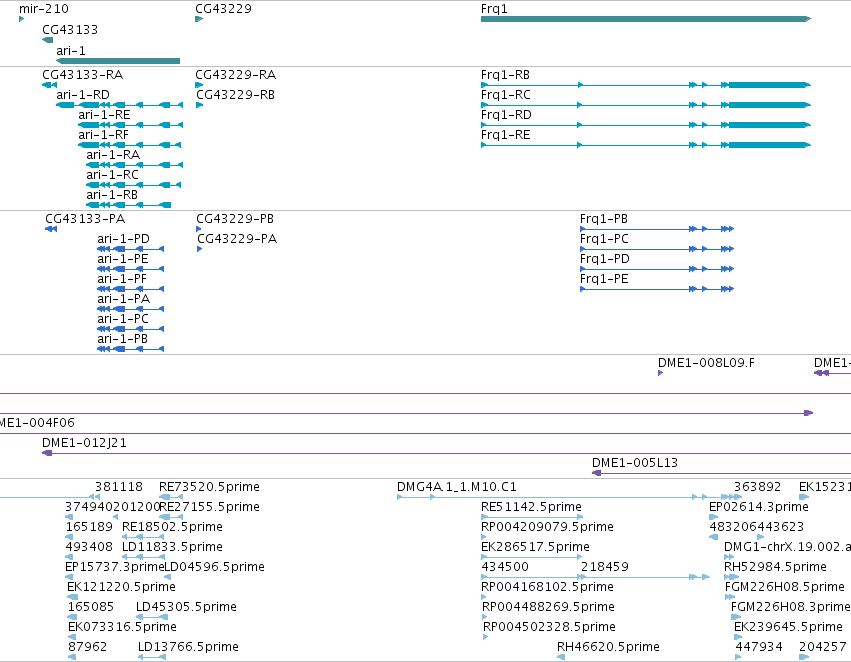This screenshot has width=851, height=662.
Task: Click the Frq1-PB CDS label
Action: click(x=604, y=219)
